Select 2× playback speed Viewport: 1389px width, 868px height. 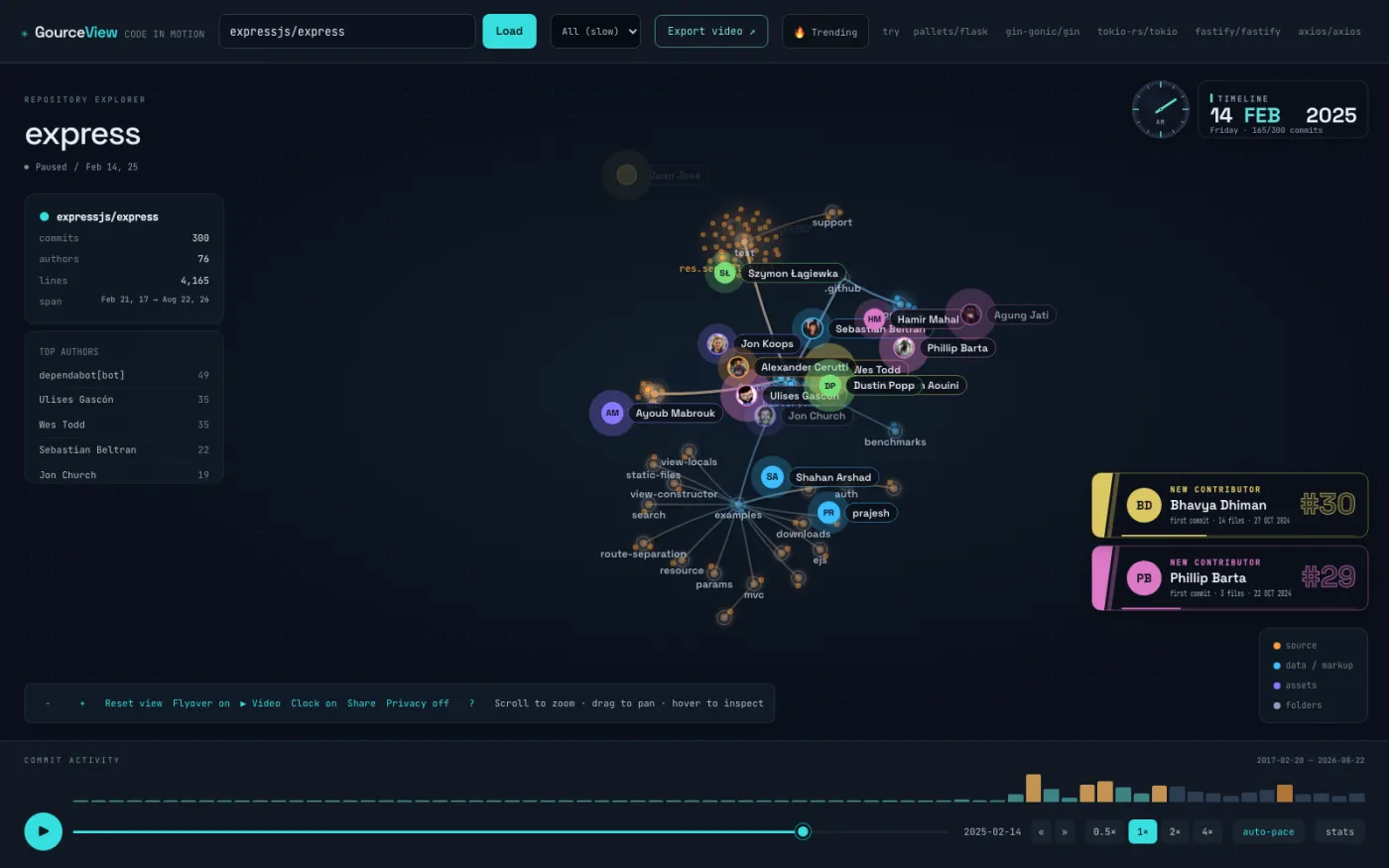click(1175, 831)
